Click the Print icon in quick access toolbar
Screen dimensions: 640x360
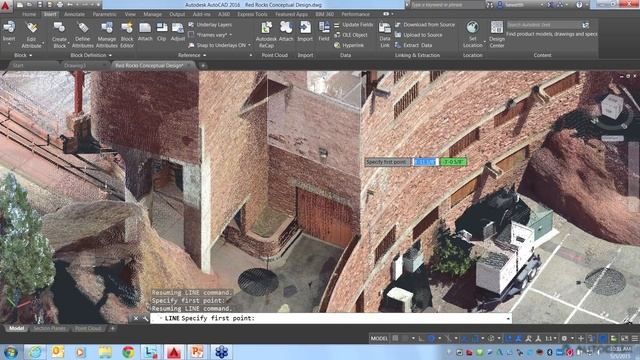point(60,5)
